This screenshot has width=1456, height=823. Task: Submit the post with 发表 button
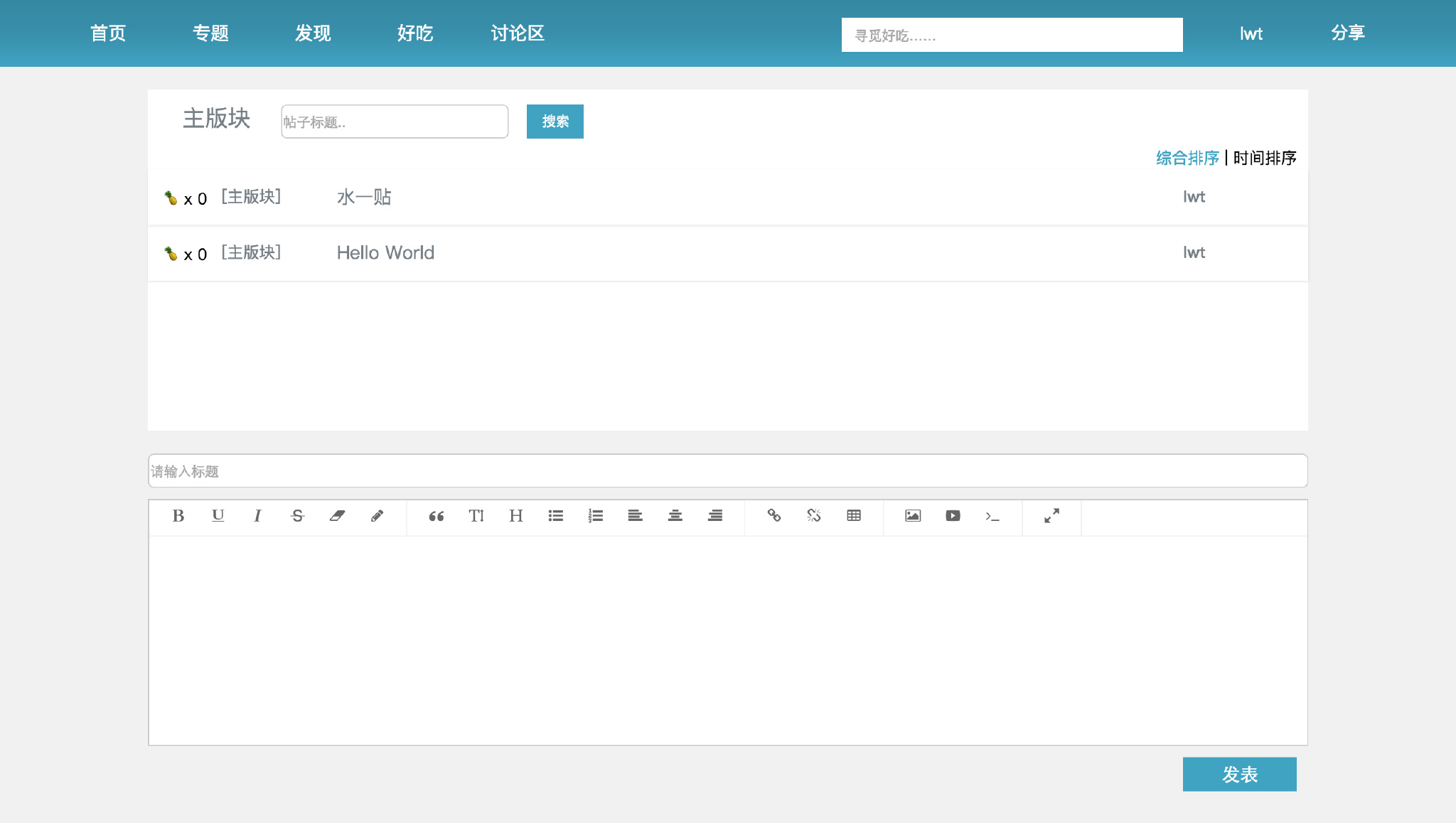pos(1239,774)
